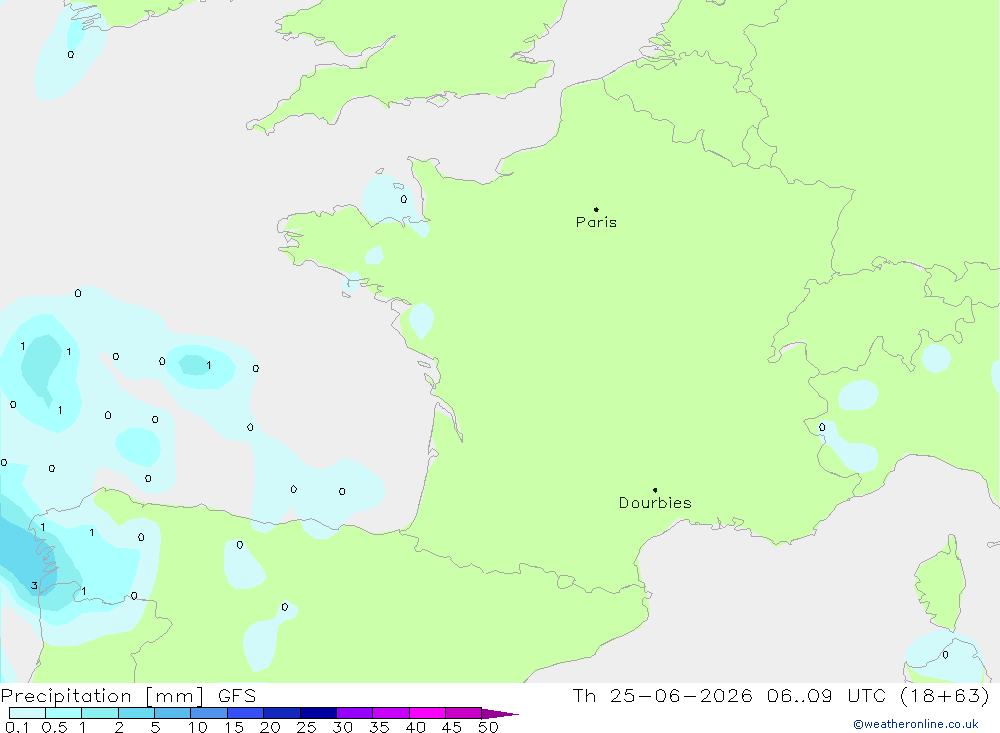Viewport: 1000px width, 733px height.
Task: Click the 0.5 legend scale label
Action: pyautogui.click(x=54, y=727)
